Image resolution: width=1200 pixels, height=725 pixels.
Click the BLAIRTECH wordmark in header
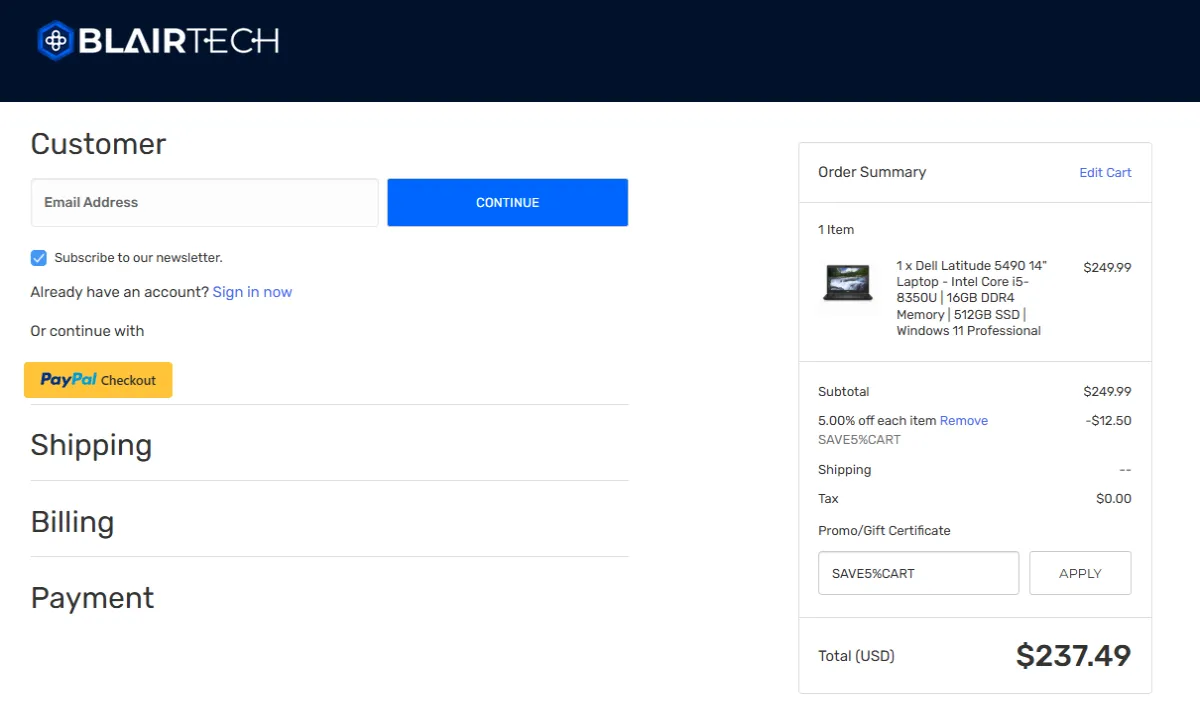178,41
